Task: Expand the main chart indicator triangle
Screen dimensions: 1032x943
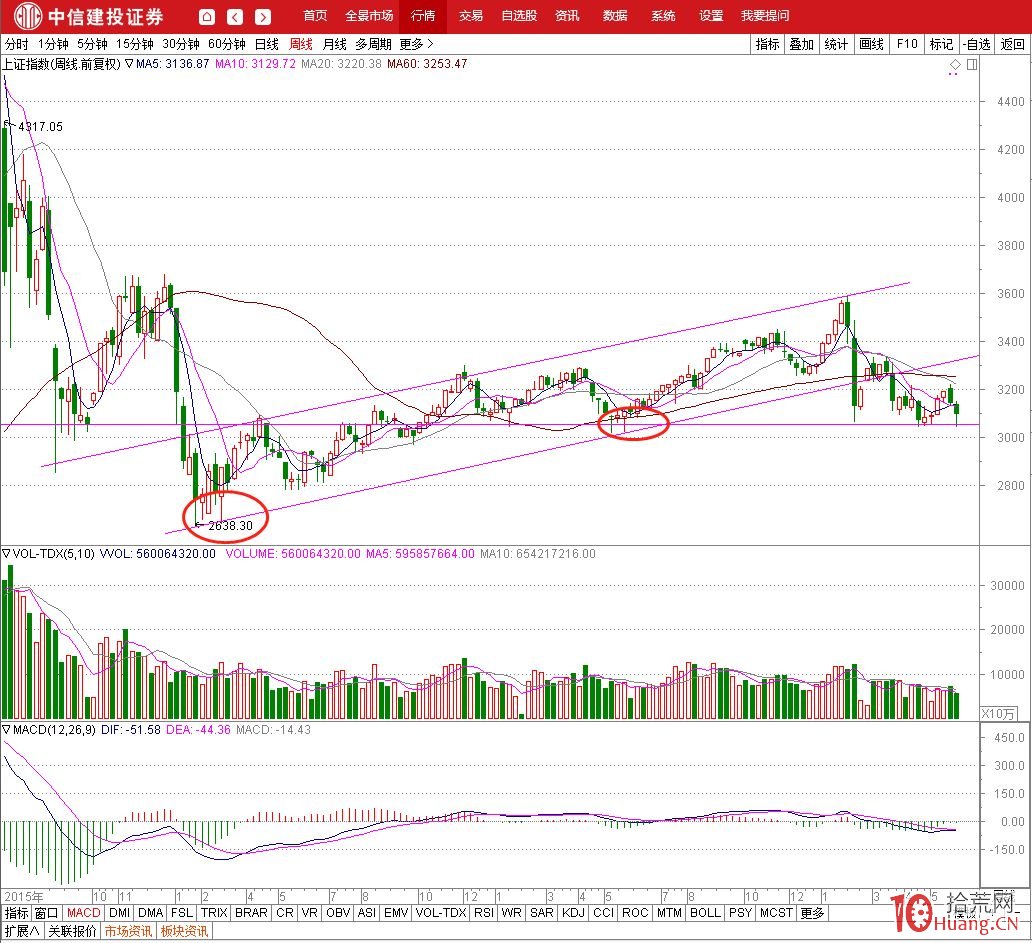Action: point(129,64)
